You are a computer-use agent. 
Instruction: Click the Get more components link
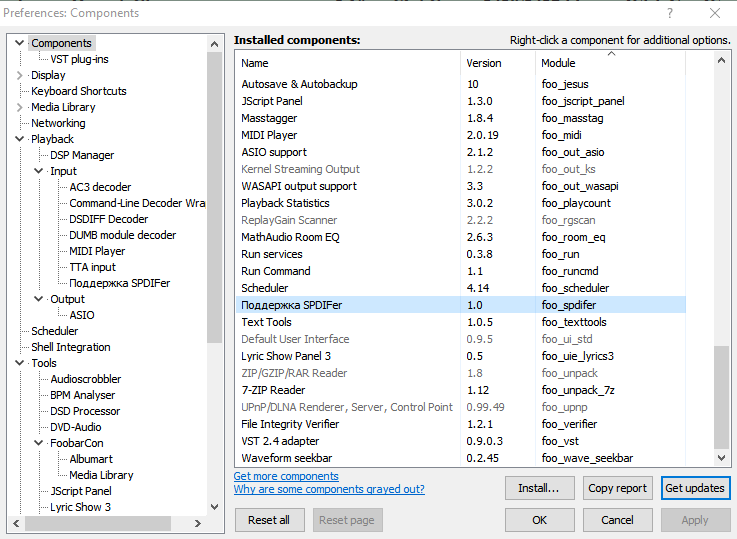click(286, 476)
